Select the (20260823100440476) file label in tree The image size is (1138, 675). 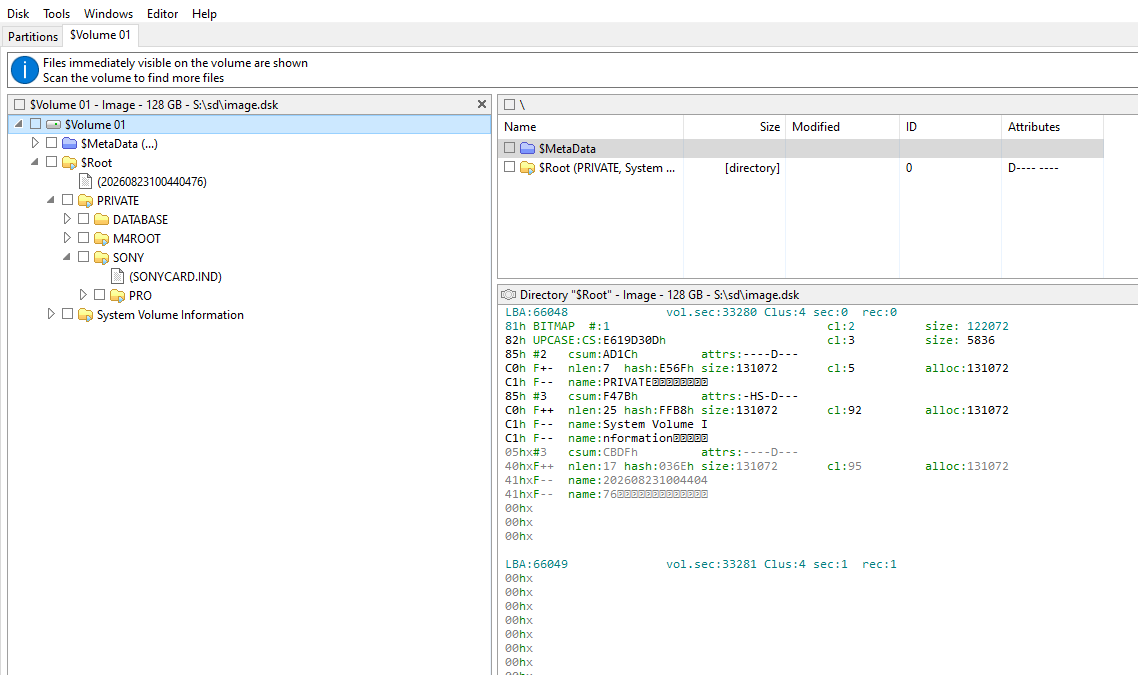pos(152,181)
